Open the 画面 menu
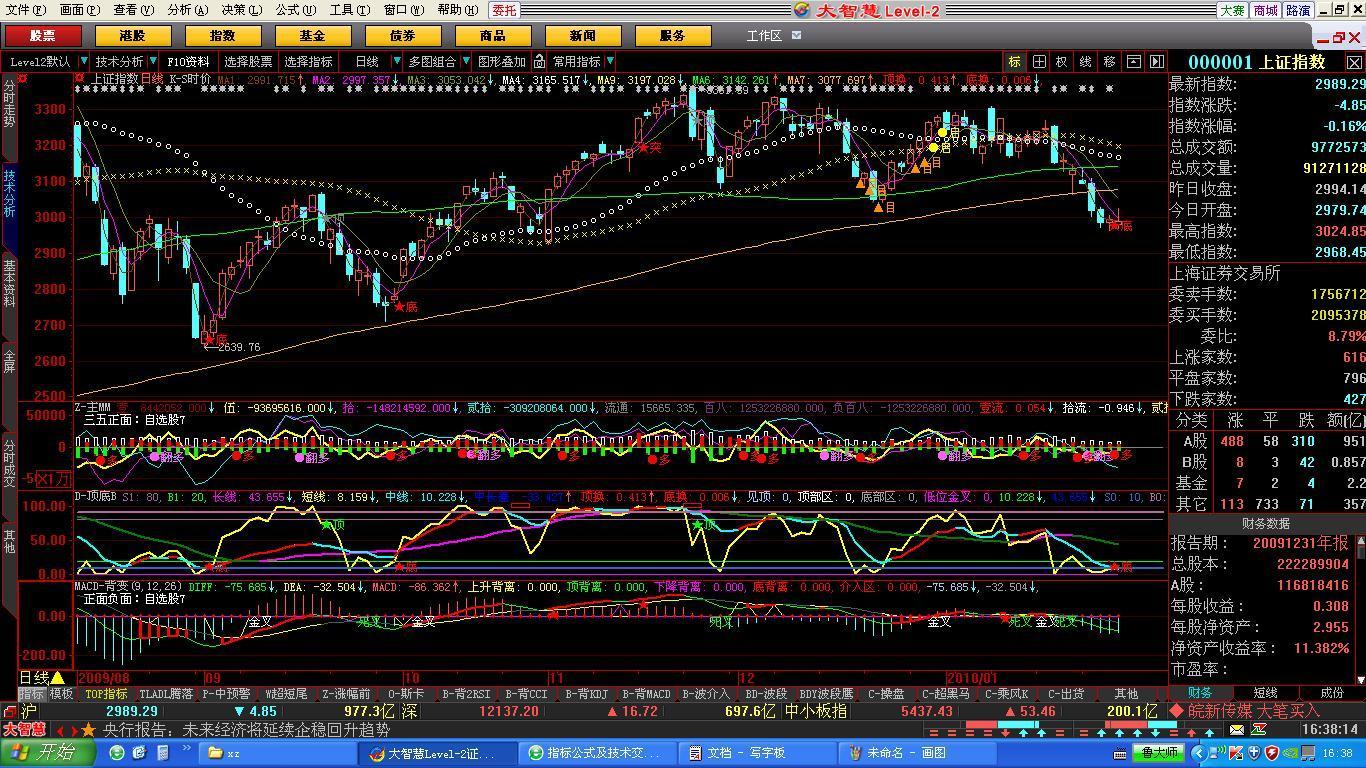This screenshot has height=768, width=1366. click(79, 10)
